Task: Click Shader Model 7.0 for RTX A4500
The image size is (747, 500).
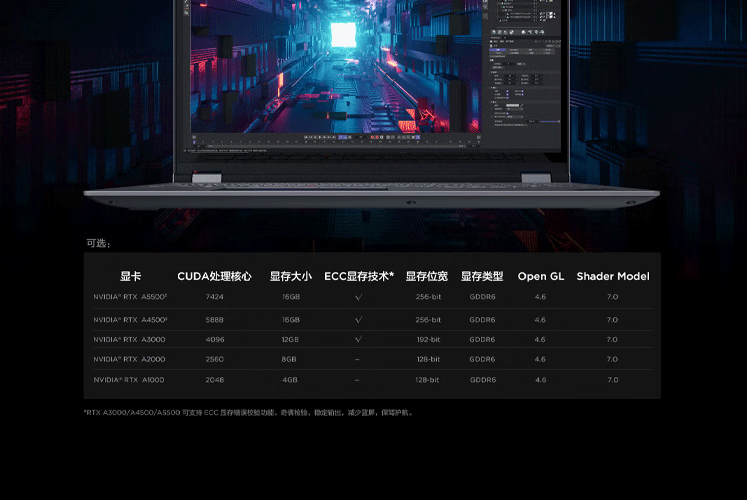Action: (613, 320)
